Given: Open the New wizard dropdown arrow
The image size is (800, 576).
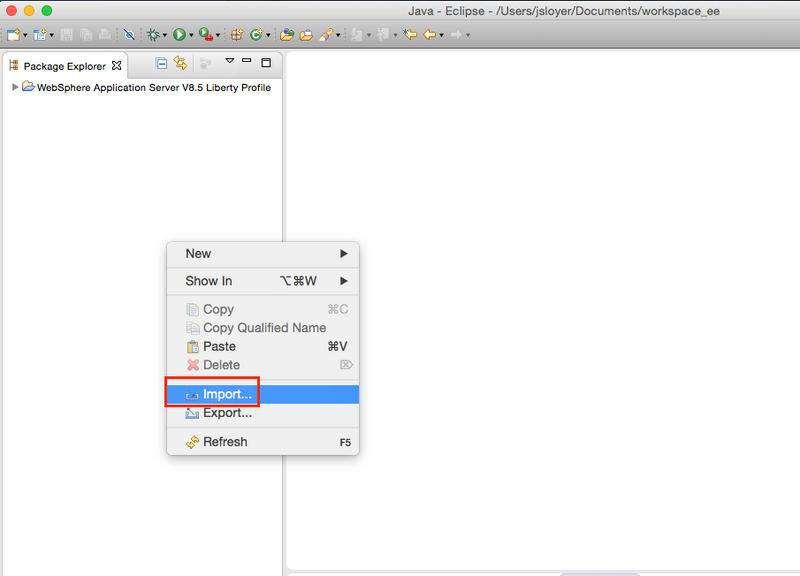Looking at the screenshot, I should 25,35.
